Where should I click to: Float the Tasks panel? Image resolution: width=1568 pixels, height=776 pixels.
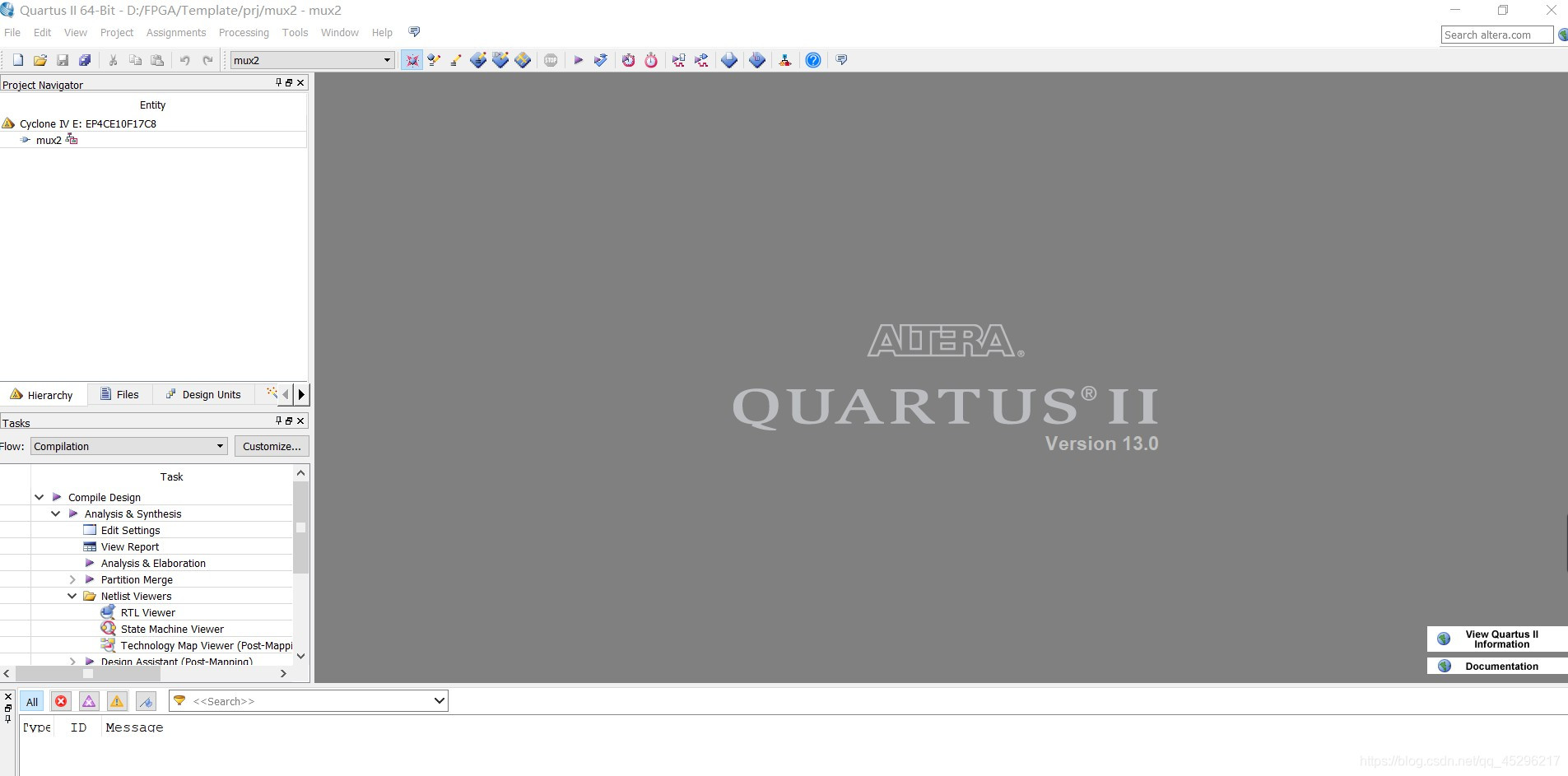point(289,421)
